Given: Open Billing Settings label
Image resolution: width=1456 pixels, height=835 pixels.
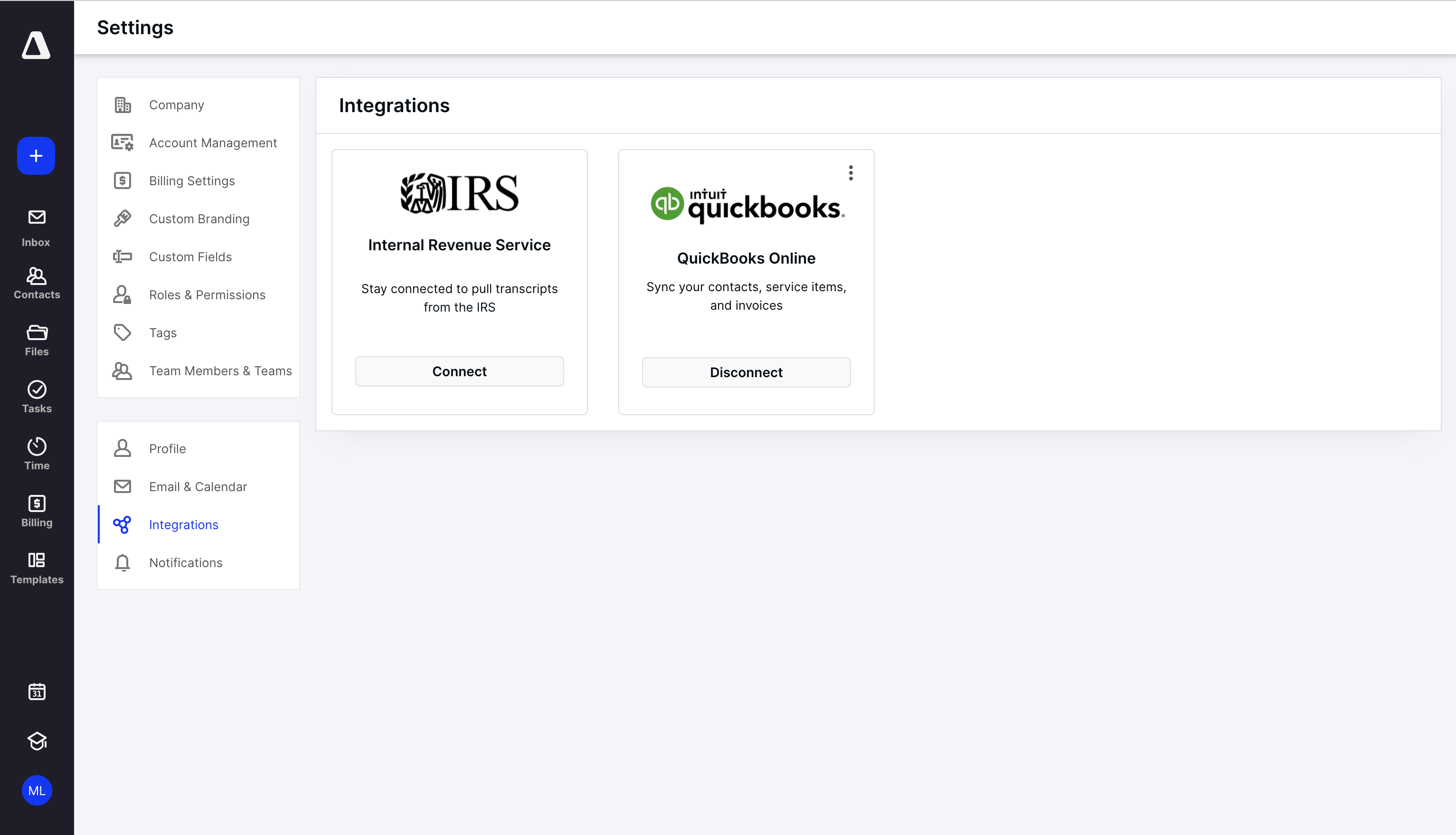Looking at the screenshot, I should click(192, 180).
